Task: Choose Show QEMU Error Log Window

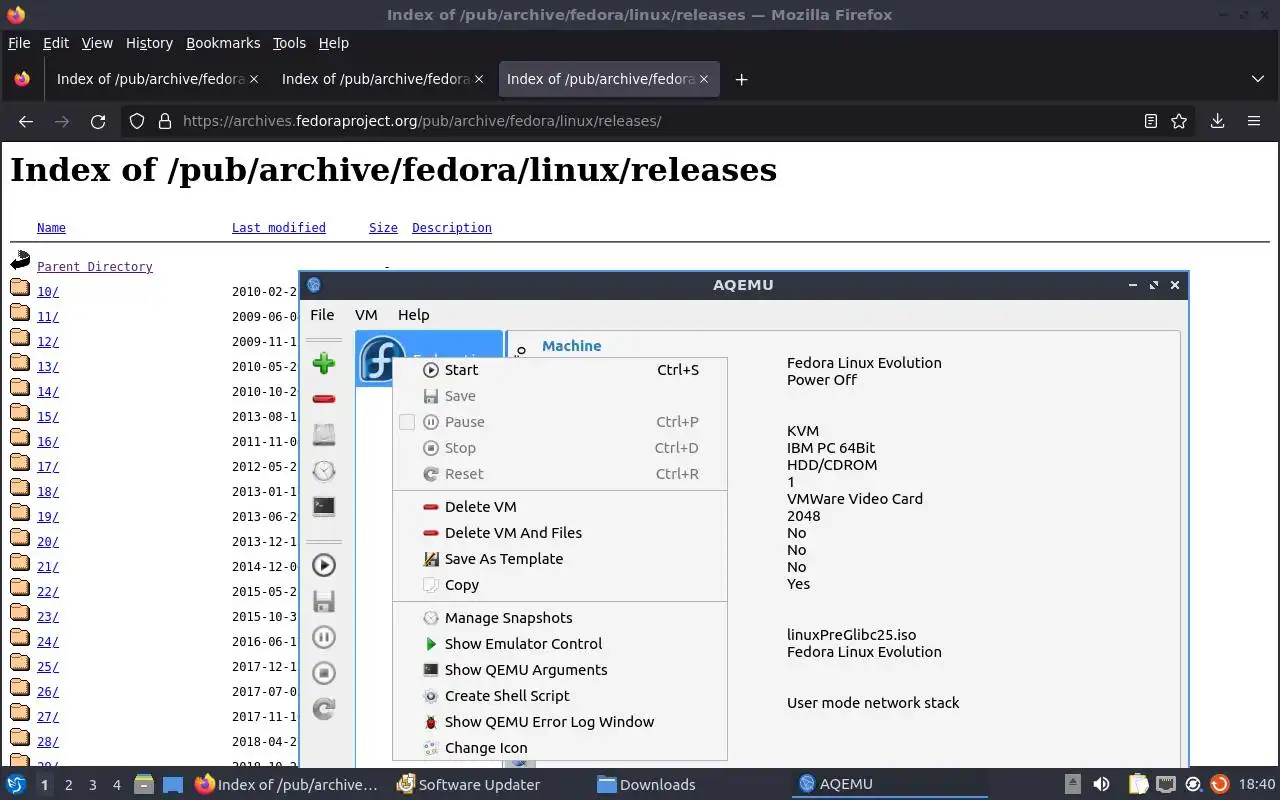Action: [560, 722]
